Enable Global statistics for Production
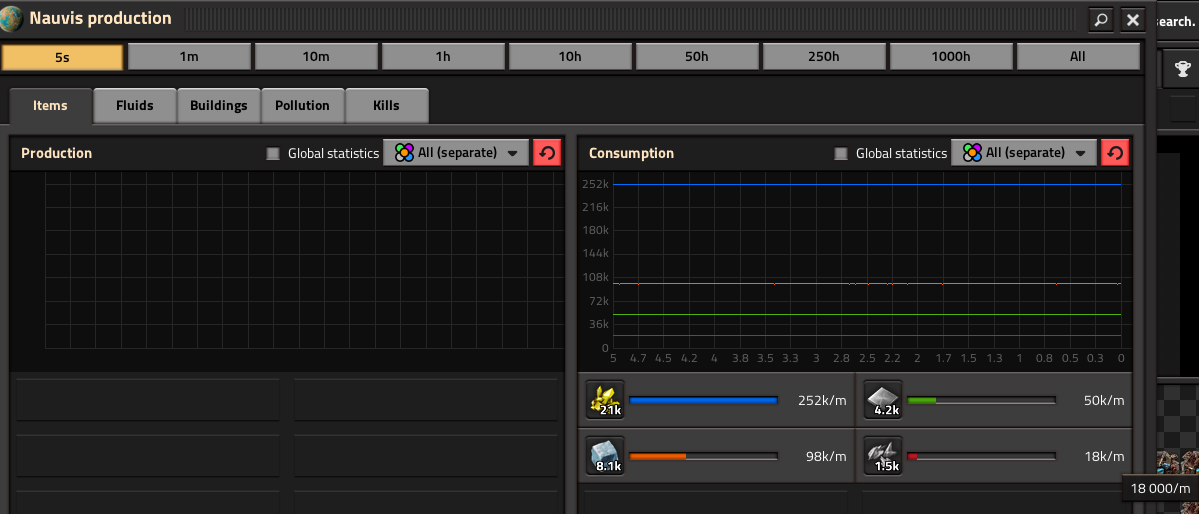This screenshot has width=1199, height=514. click(x=273, y=154)
